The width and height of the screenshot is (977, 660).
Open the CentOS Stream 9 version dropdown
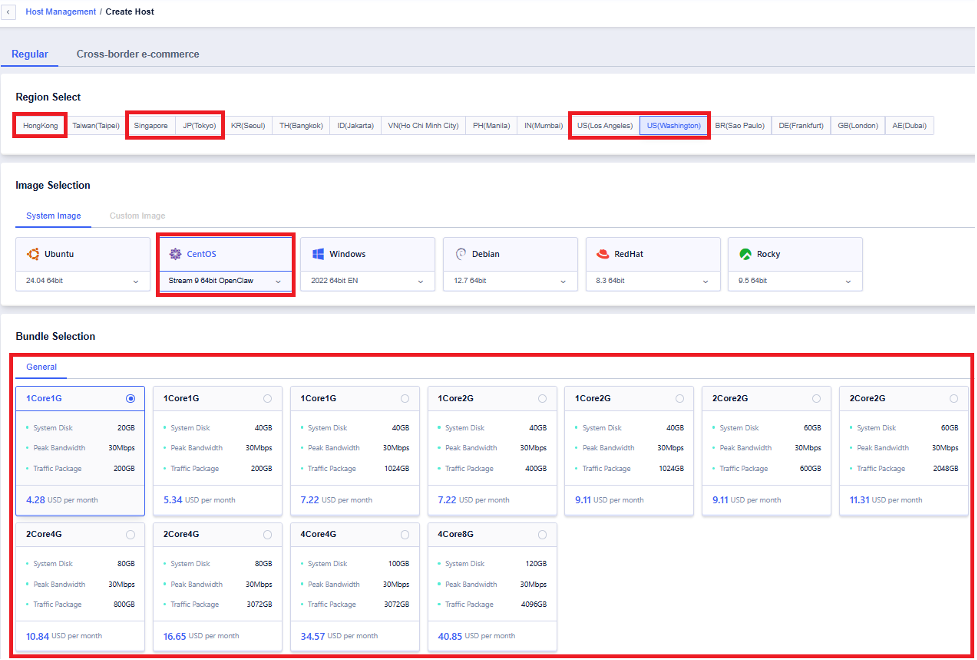tap(278, 281)
